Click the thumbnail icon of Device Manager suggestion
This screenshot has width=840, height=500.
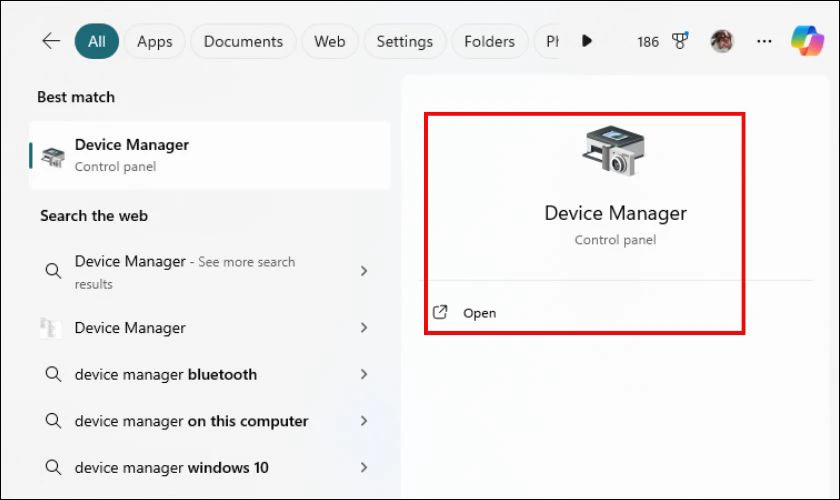pyautogui.click(x=51, y=327)
